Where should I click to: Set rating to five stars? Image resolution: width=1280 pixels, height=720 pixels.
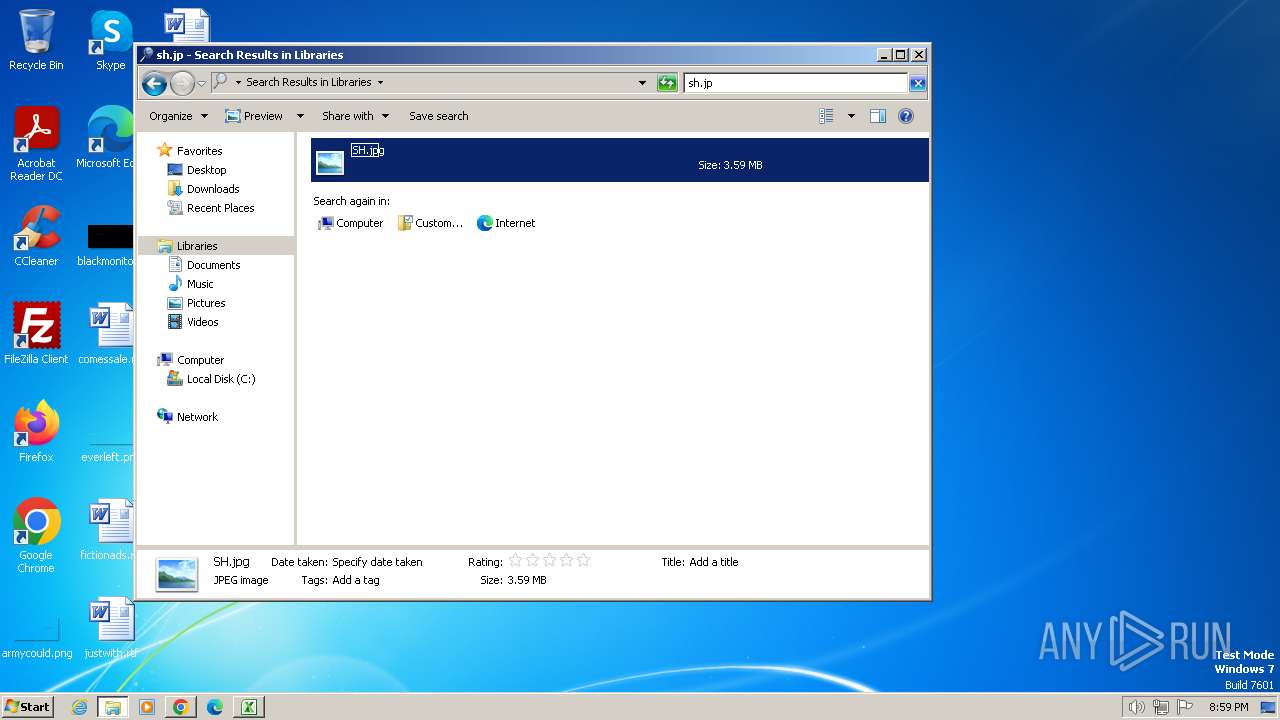tap(583, 561)
